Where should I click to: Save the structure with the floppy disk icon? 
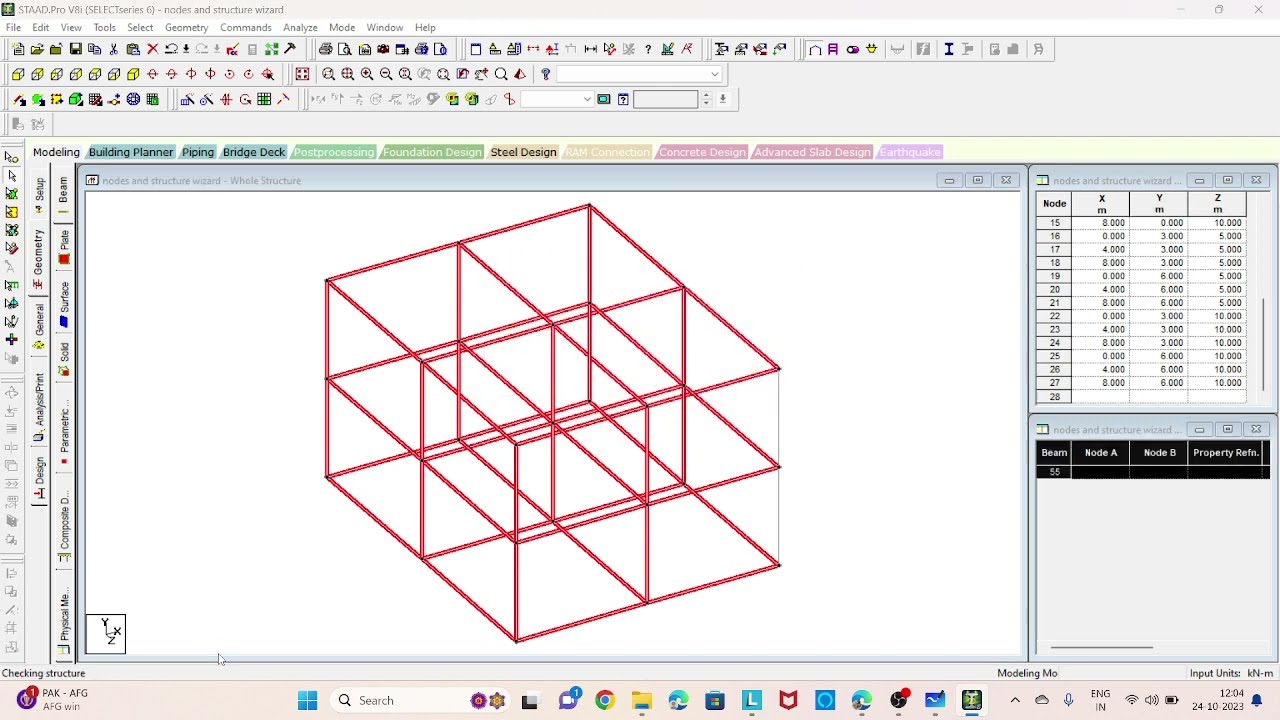point(75,49)
